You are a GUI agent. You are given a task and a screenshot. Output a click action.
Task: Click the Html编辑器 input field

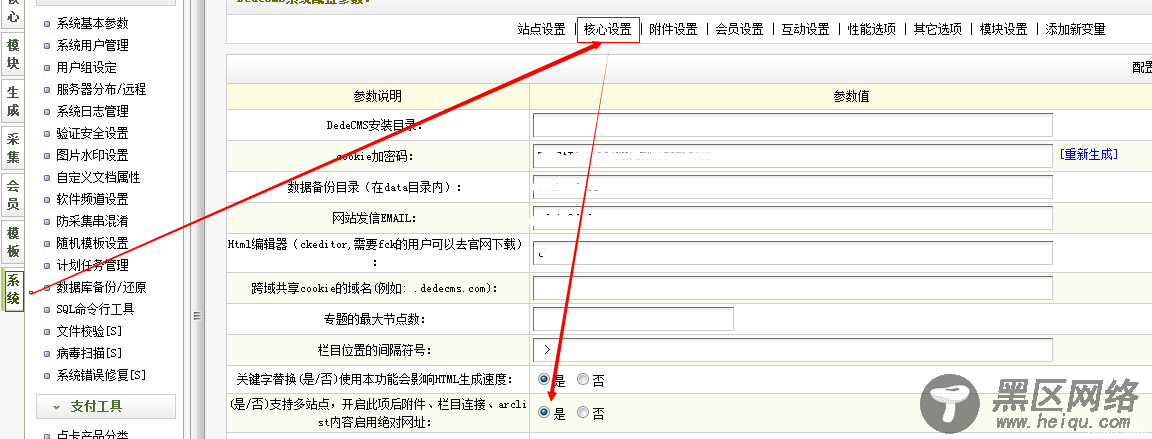pos(792,253)
